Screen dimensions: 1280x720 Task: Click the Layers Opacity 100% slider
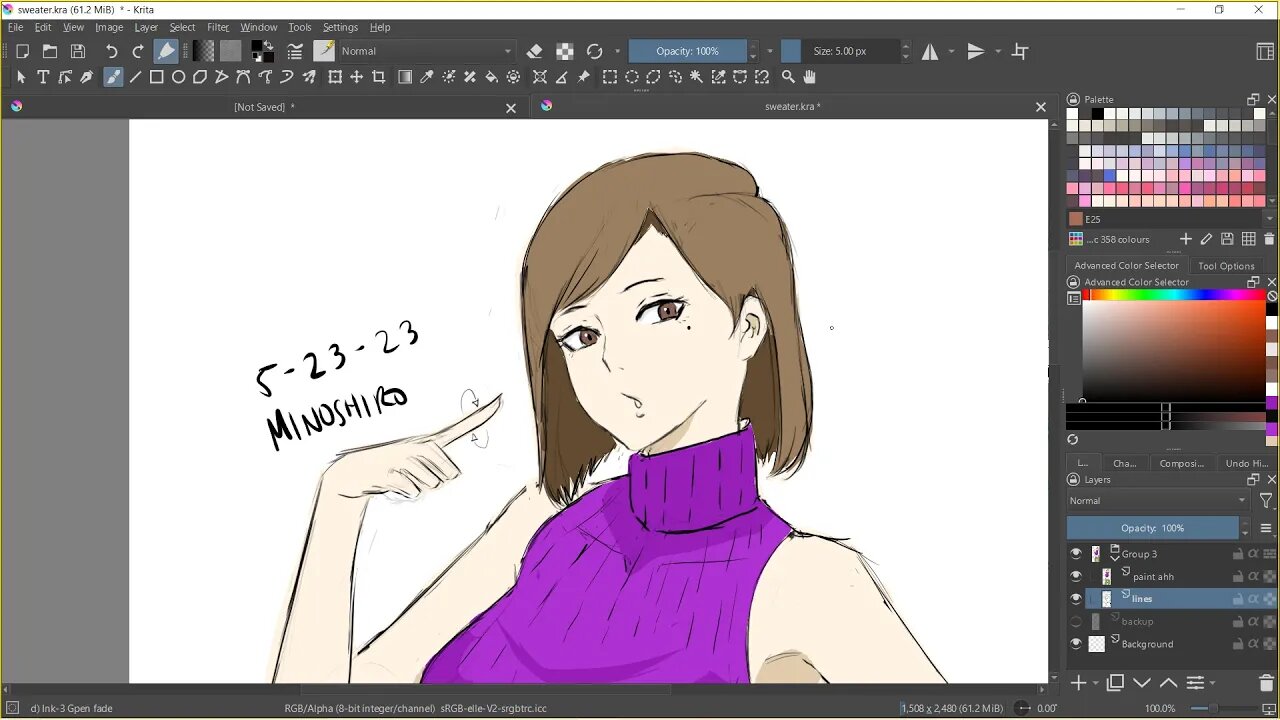[x=1152, y=528]
